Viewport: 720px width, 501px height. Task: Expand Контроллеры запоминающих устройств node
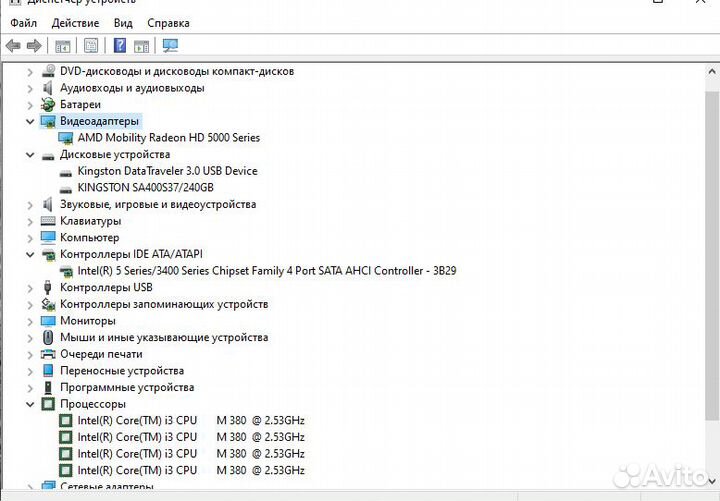(30, 305)
